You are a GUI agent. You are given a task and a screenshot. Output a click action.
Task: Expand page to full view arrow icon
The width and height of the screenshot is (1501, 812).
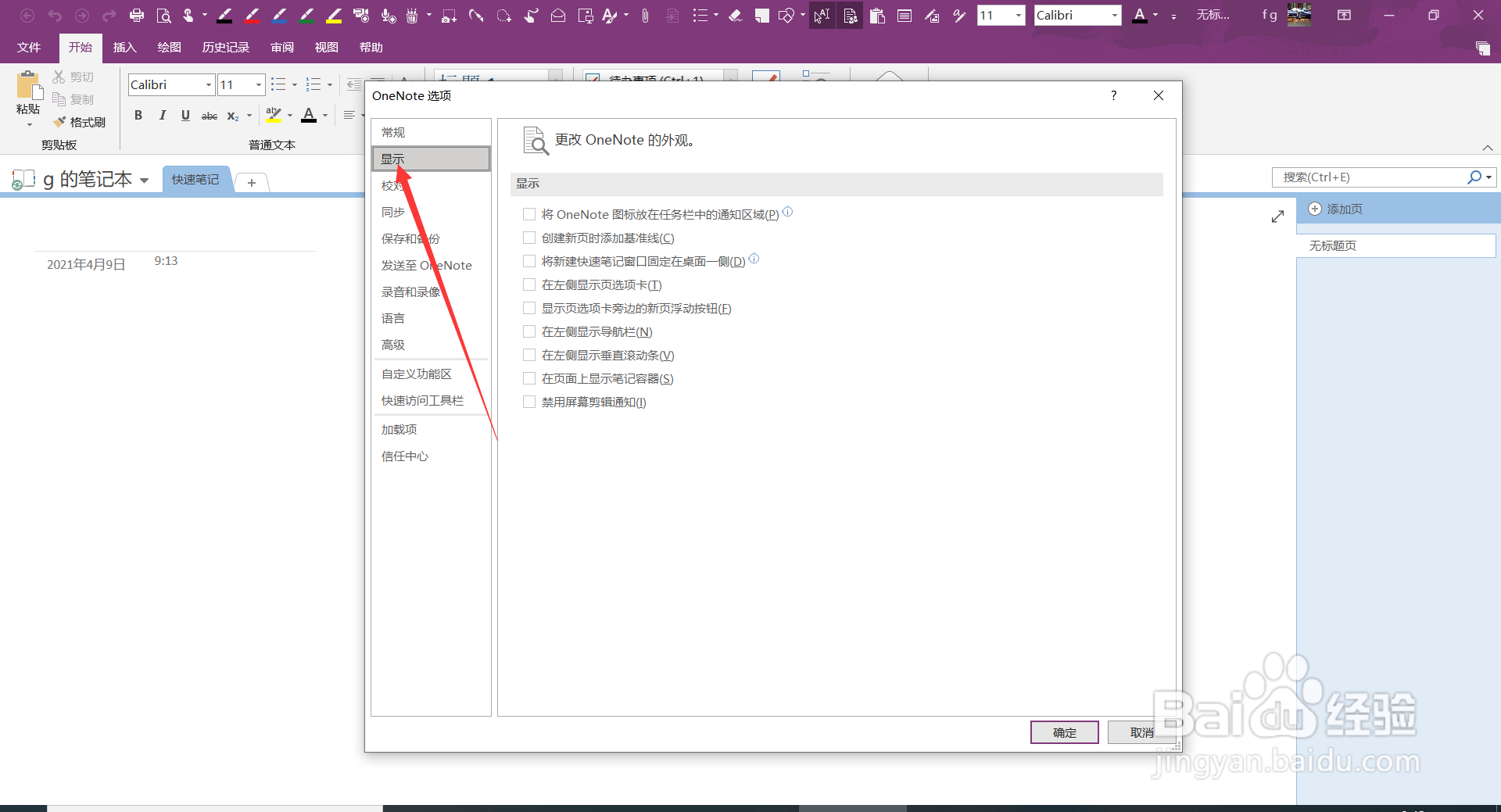[1277, 216]
